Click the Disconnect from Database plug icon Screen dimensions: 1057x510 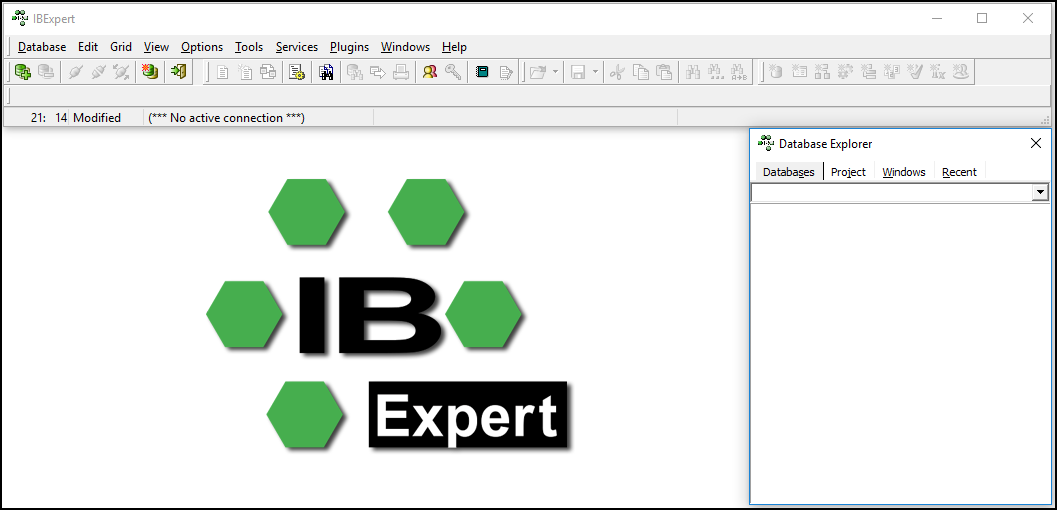point(98,71)
